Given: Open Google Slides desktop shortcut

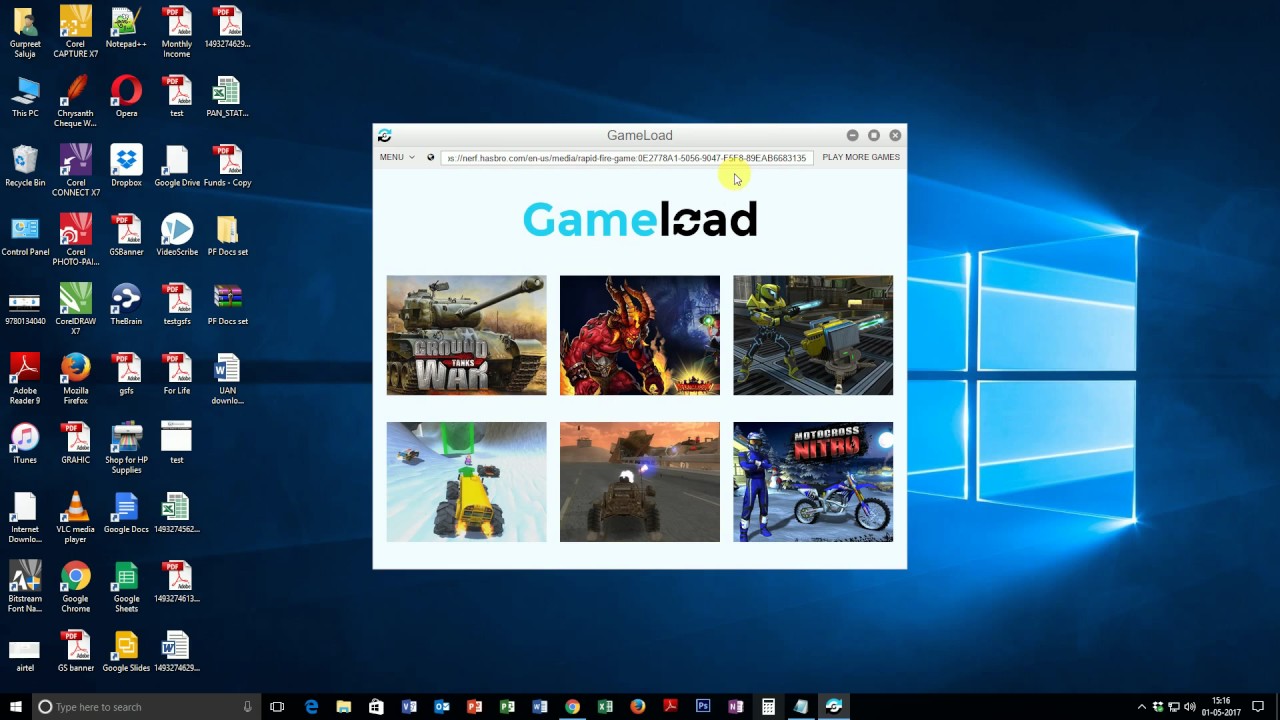Looking at the screenshot, I should [x=126, y=651].
